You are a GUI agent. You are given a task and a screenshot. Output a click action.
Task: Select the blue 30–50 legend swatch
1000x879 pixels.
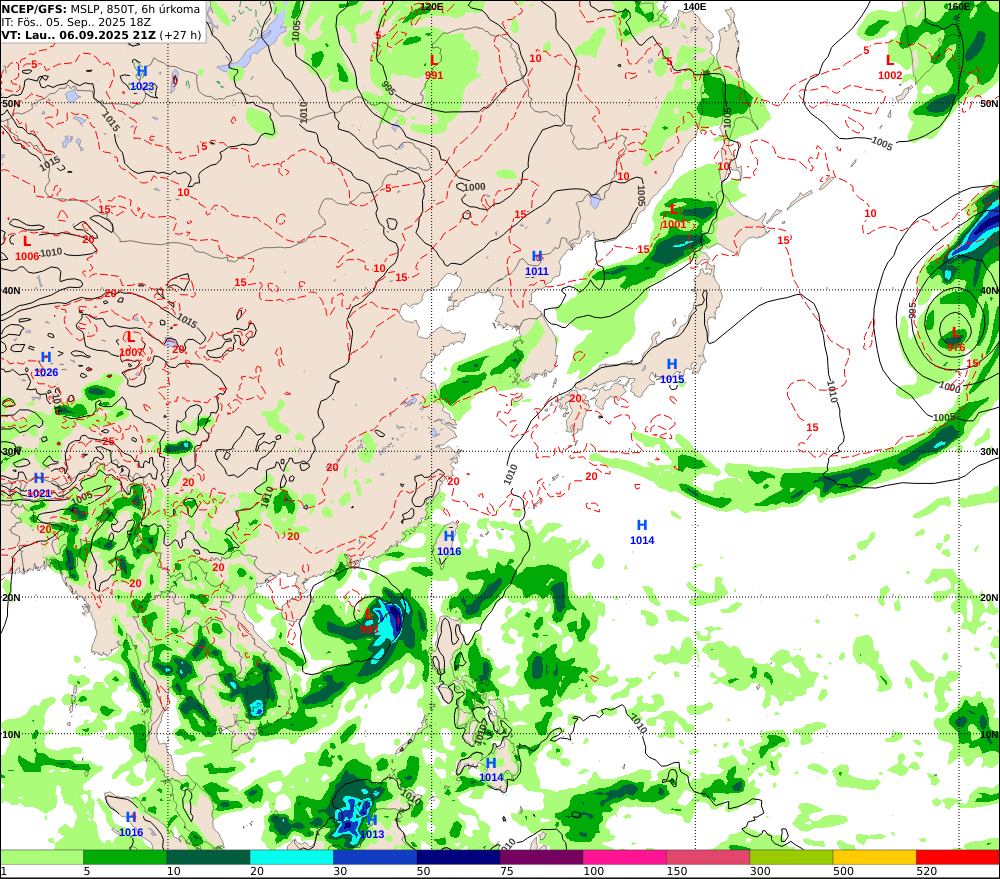[374, 857]
